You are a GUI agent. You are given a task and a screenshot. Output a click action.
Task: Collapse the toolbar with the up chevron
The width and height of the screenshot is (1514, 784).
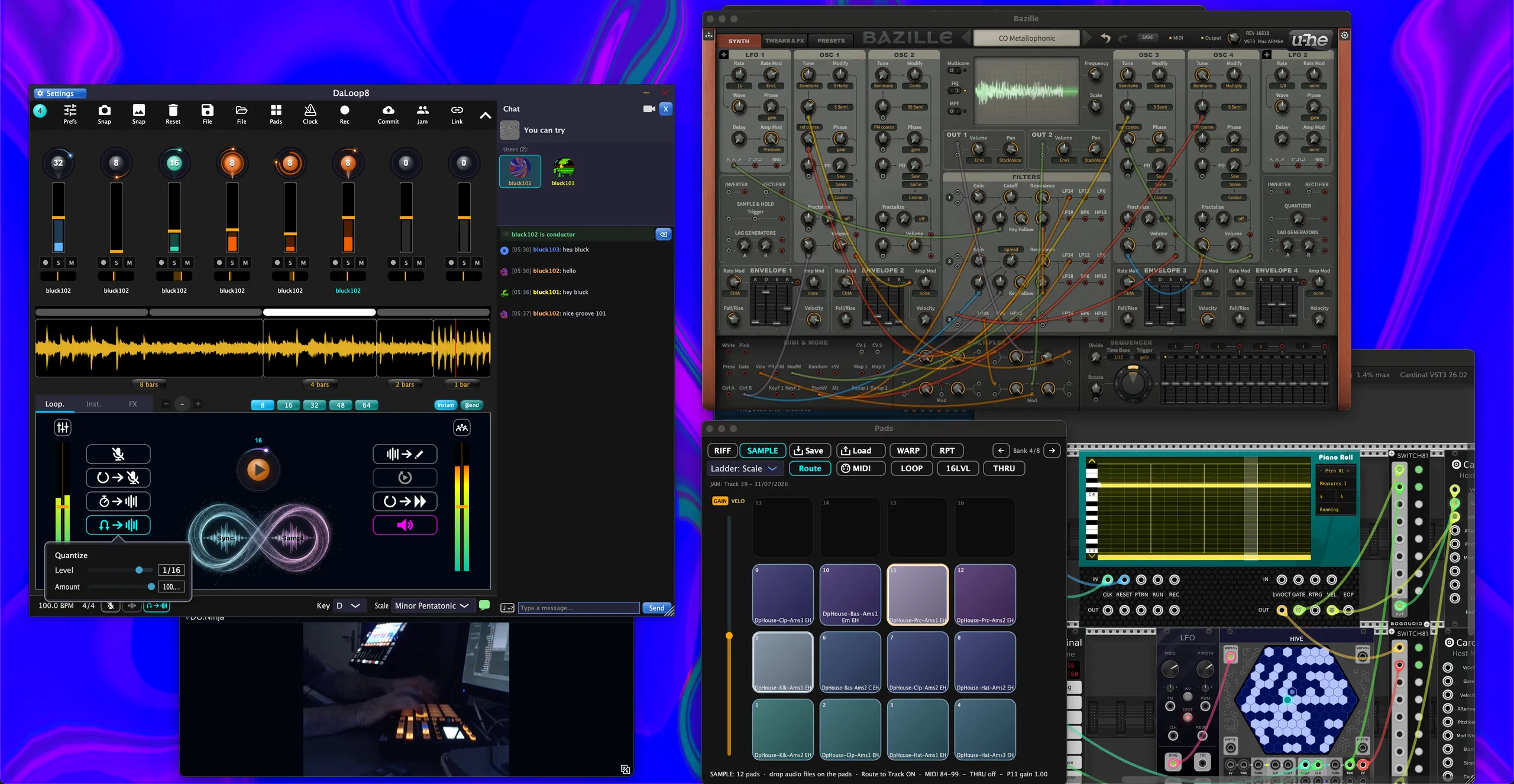click(x=485, y=115)
